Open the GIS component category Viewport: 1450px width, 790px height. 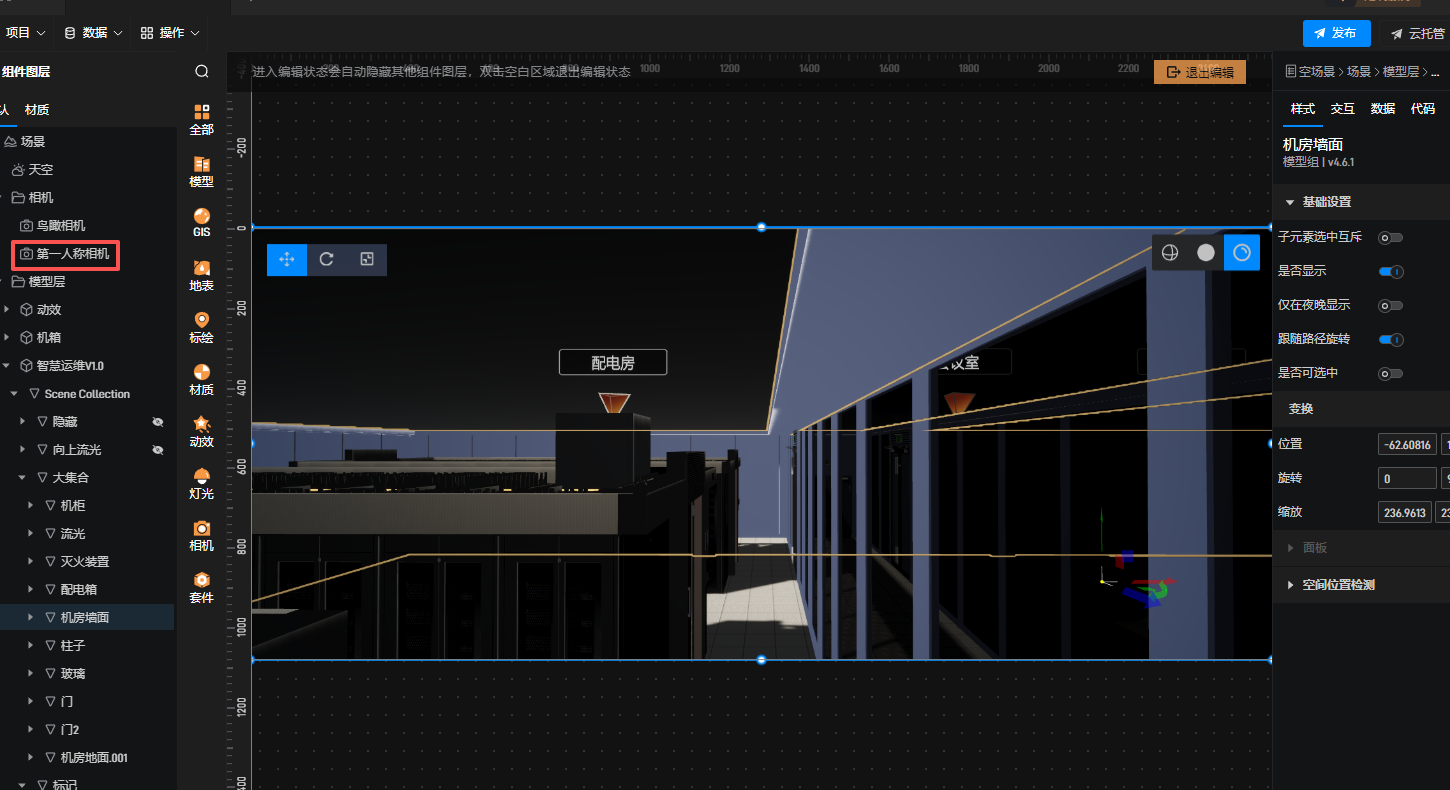click(202, 222)
